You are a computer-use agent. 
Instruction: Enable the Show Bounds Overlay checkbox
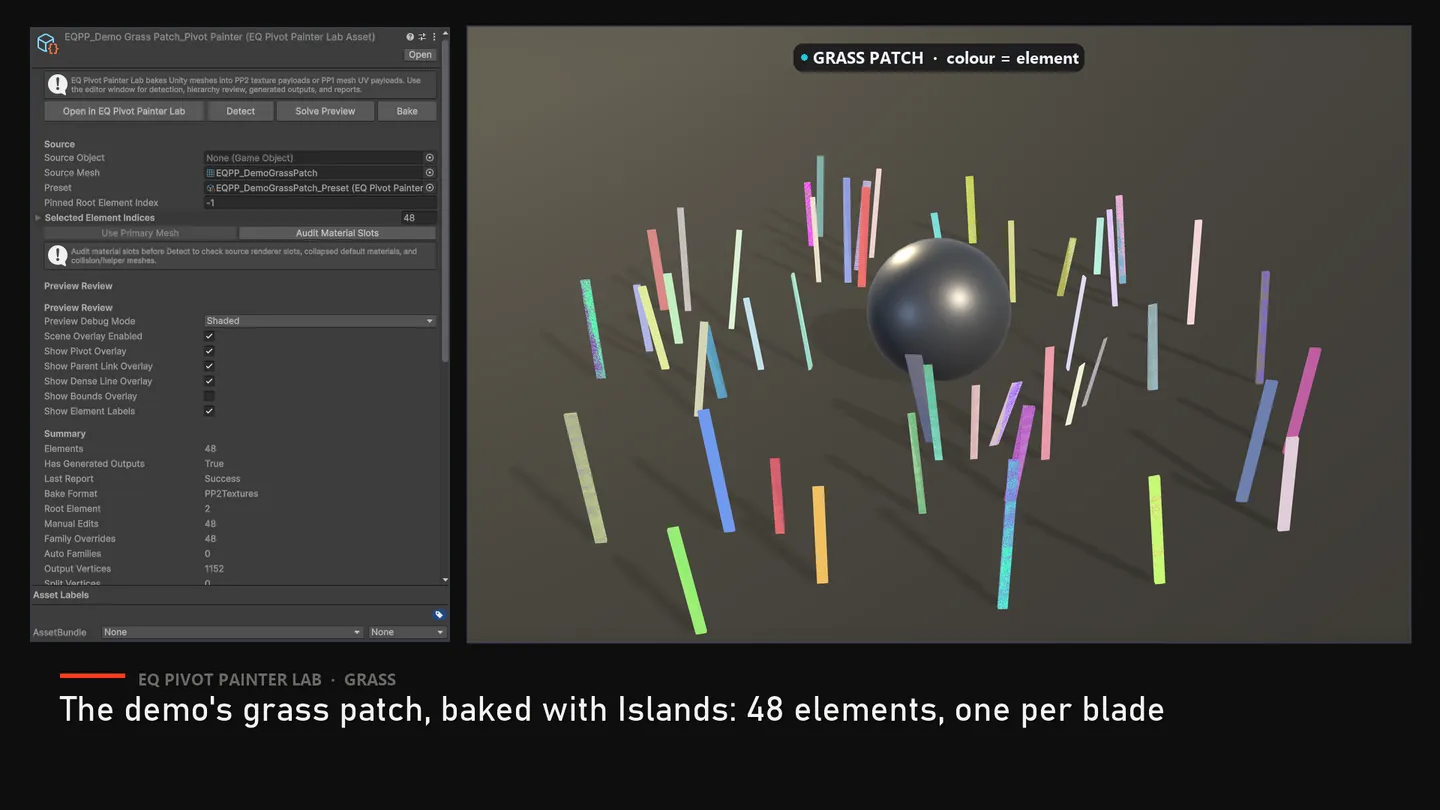pos(209,396)
